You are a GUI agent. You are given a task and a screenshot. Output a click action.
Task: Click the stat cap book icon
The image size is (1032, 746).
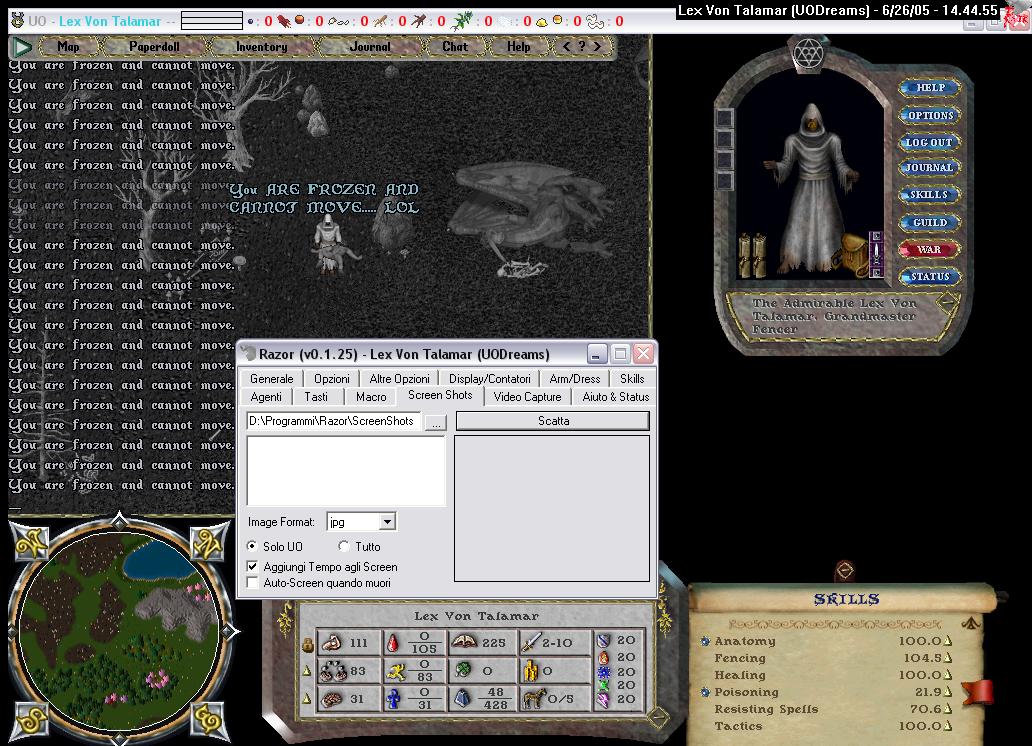coord(464,642)
